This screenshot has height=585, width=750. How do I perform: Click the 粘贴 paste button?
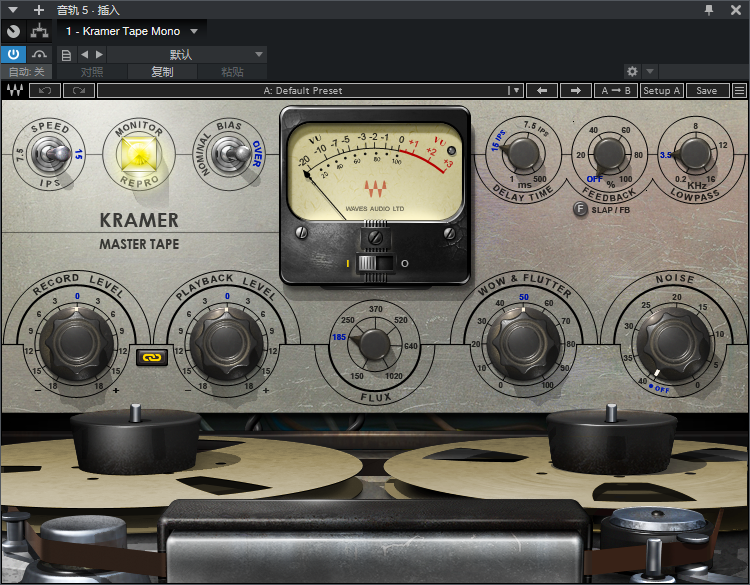[232, 72]
